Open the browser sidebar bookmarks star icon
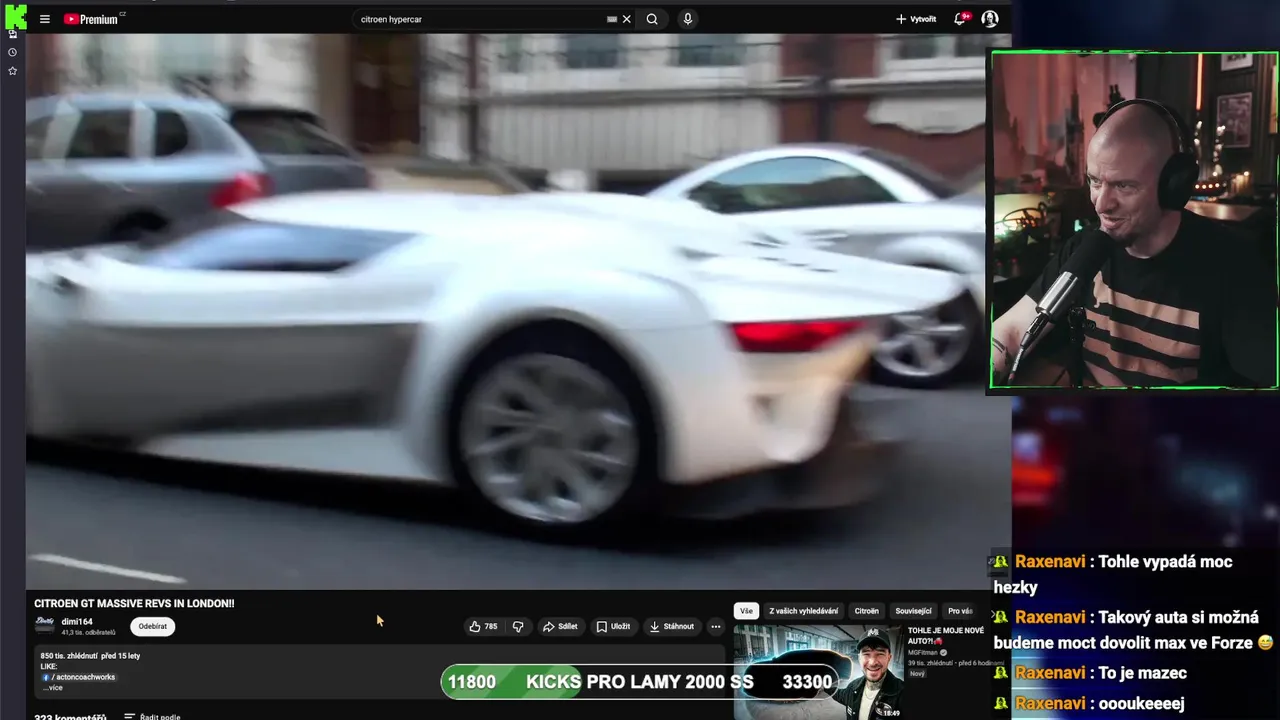Viewport: 1280px width, 720px height. click(x=12, y=71)
